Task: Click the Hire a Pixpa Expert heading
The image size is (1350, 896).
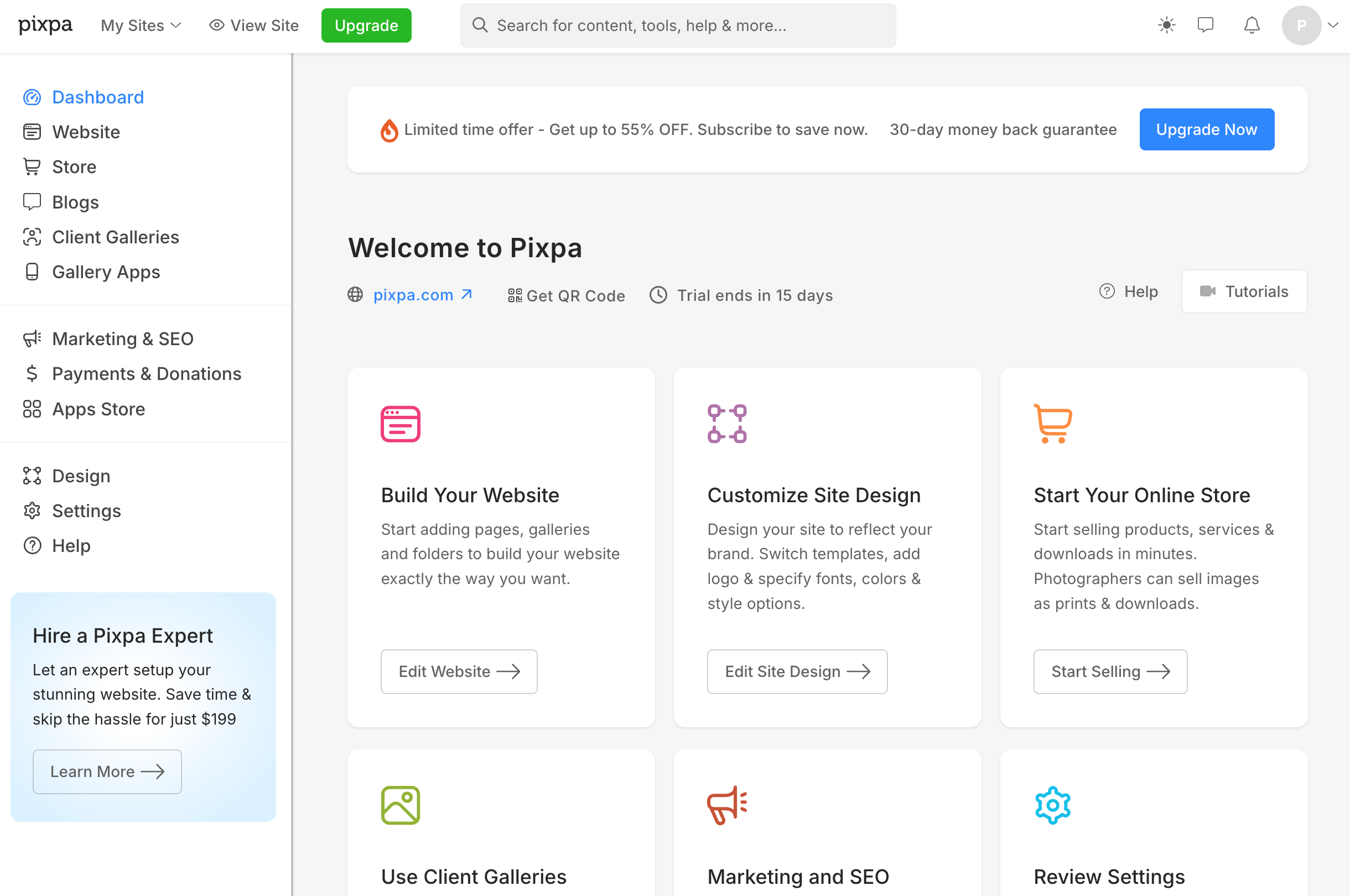Action: [x=123, y=635]
